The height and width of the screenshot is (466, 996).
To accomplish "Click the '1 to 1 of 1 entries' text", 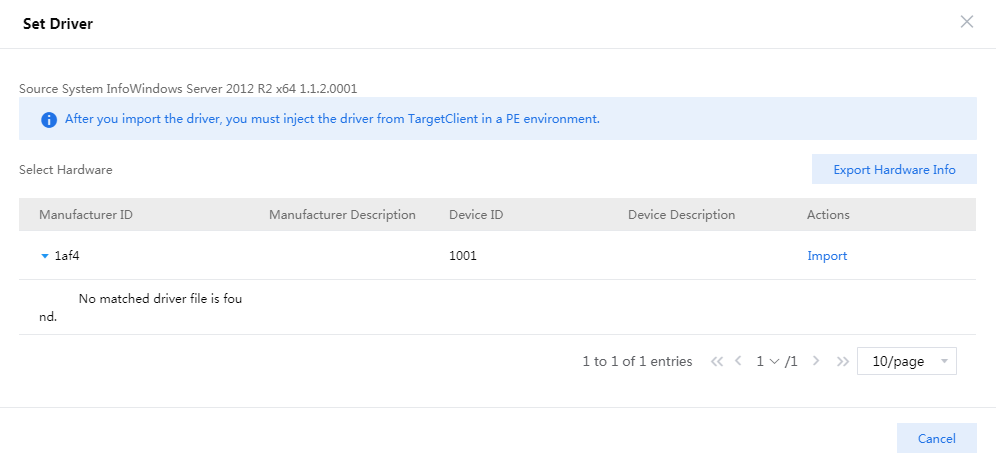I will pos(637,361).
